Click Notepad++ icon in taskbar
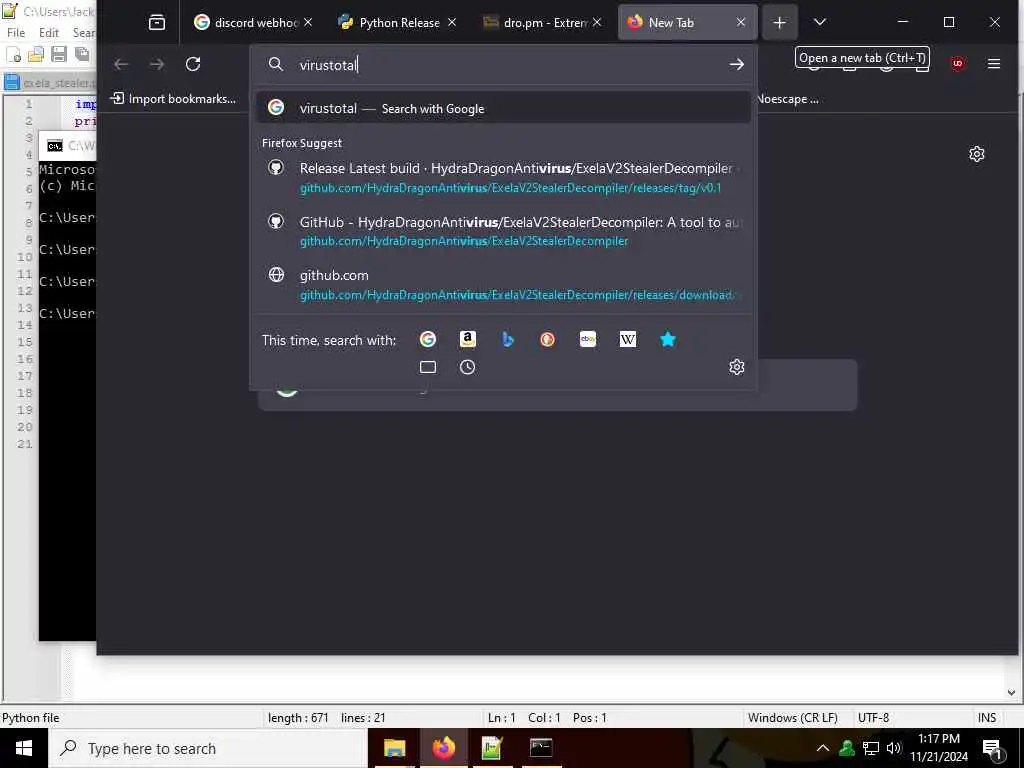This screenshot has width=1024, height=768. point(492,748)
